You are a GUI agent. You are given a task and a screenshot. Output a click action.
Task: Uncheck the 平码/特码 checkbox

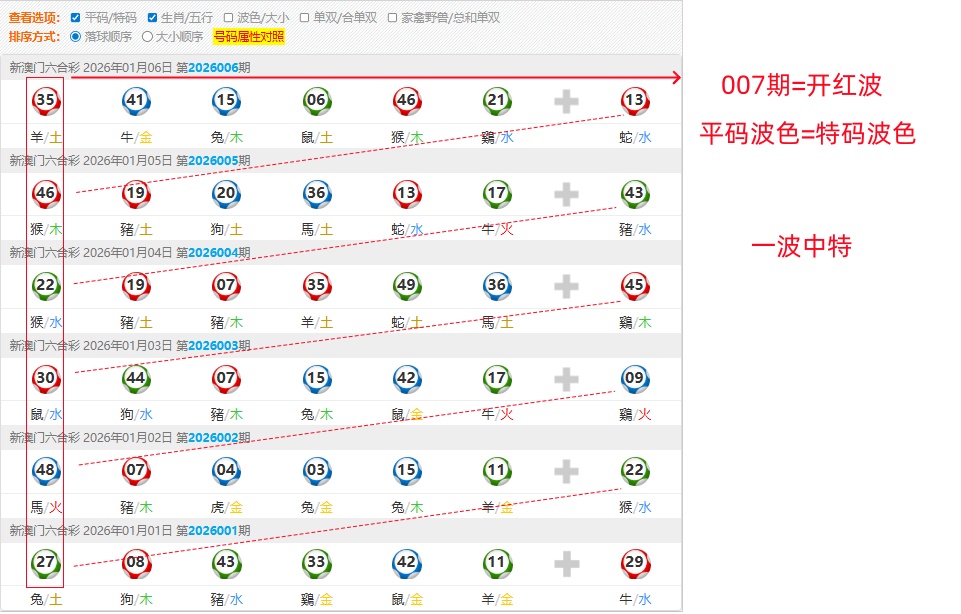(x=77, y=18)
